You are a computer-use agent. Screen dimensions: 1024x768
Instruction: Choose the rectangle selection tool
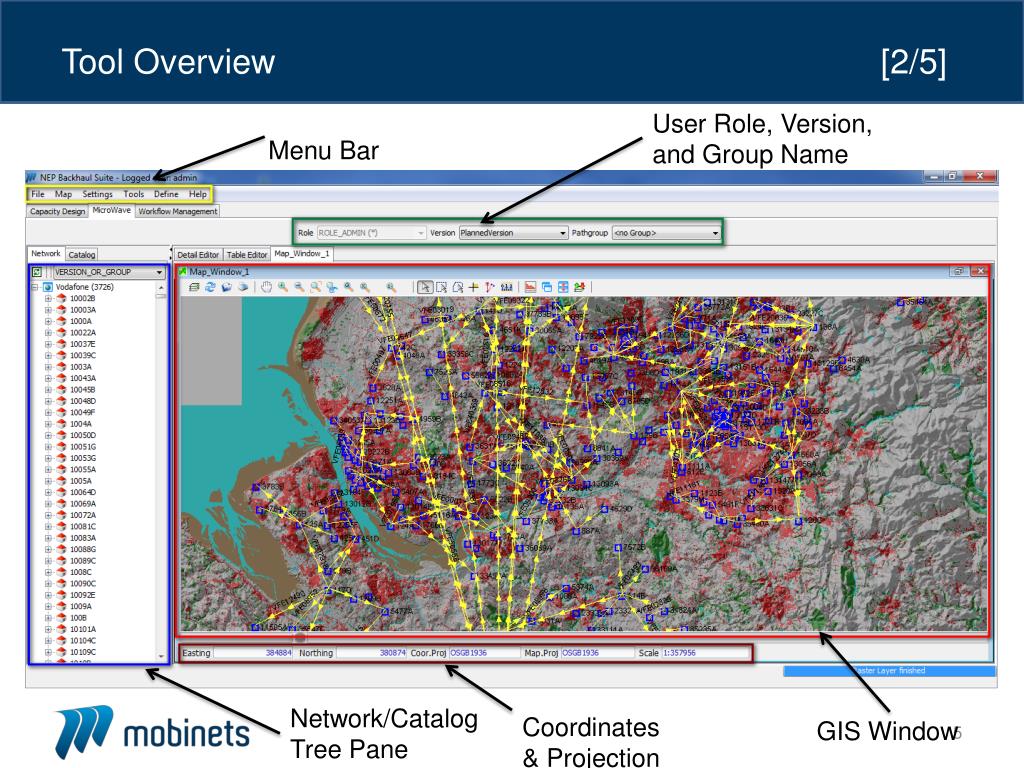click(441, 287)
